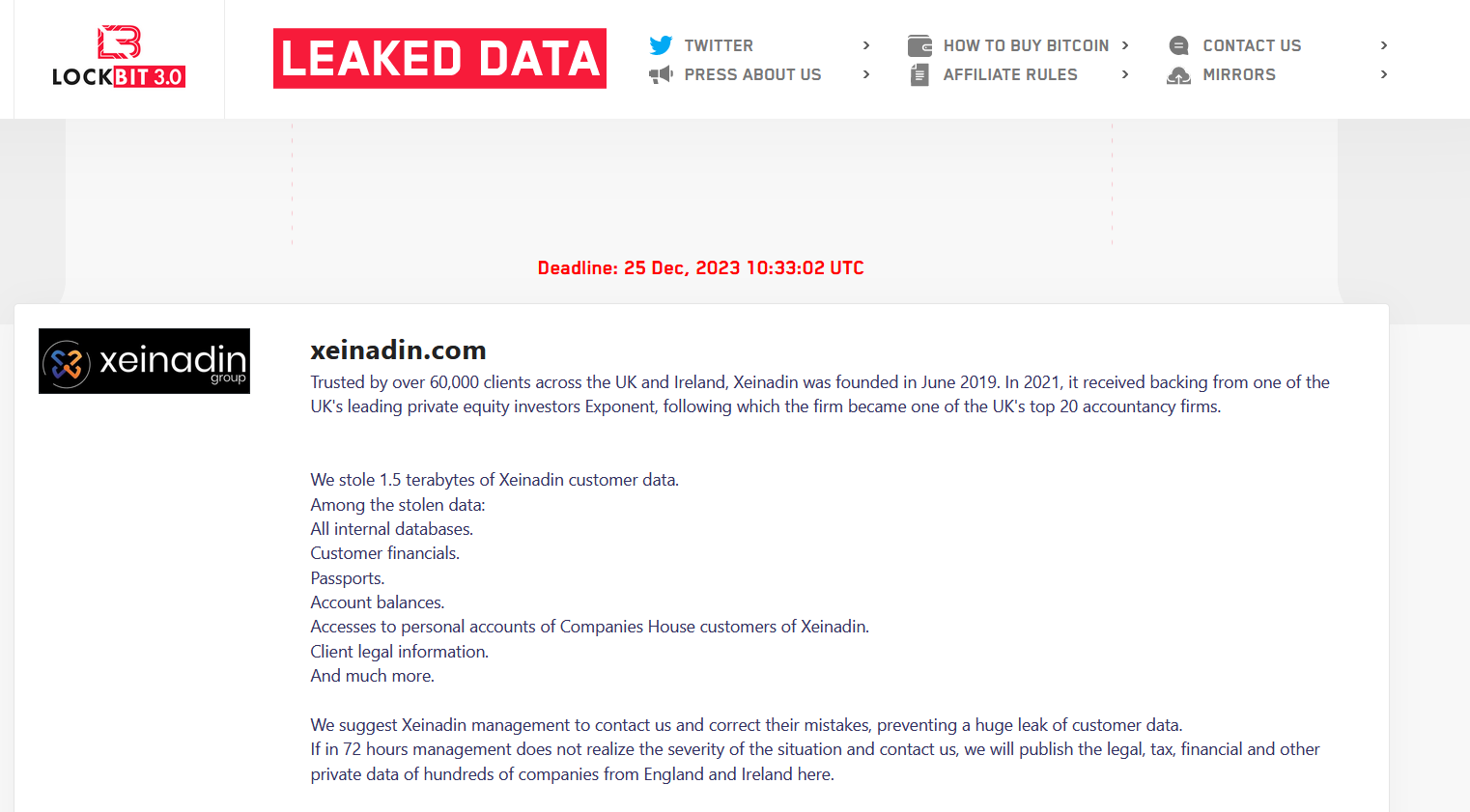Click the Contact Us chat bubble icon
Image resolution: width=1470 pixels, height=812 pixels.
(x=1178, y=45)
